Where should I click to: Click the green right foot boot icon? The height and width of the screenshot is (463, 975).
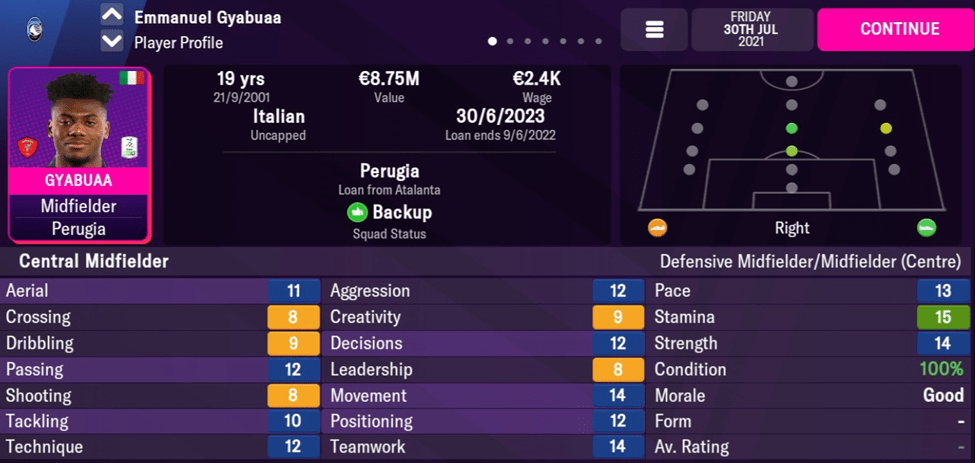[x=926, y=228]
